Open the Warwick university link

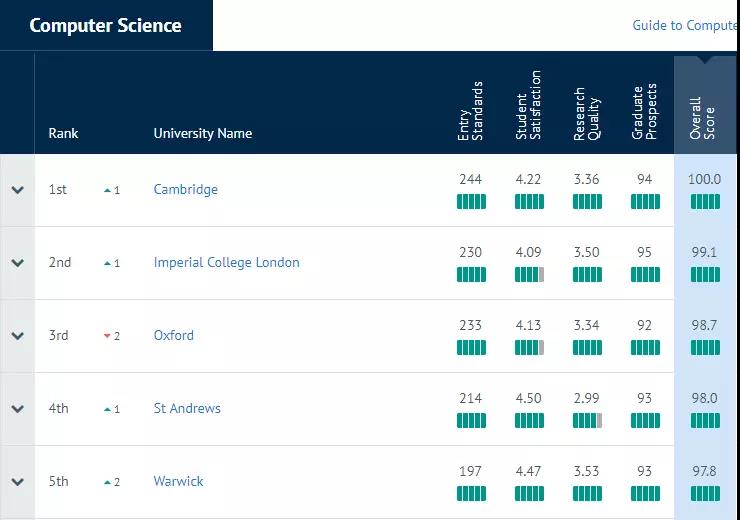pos(178,481)
